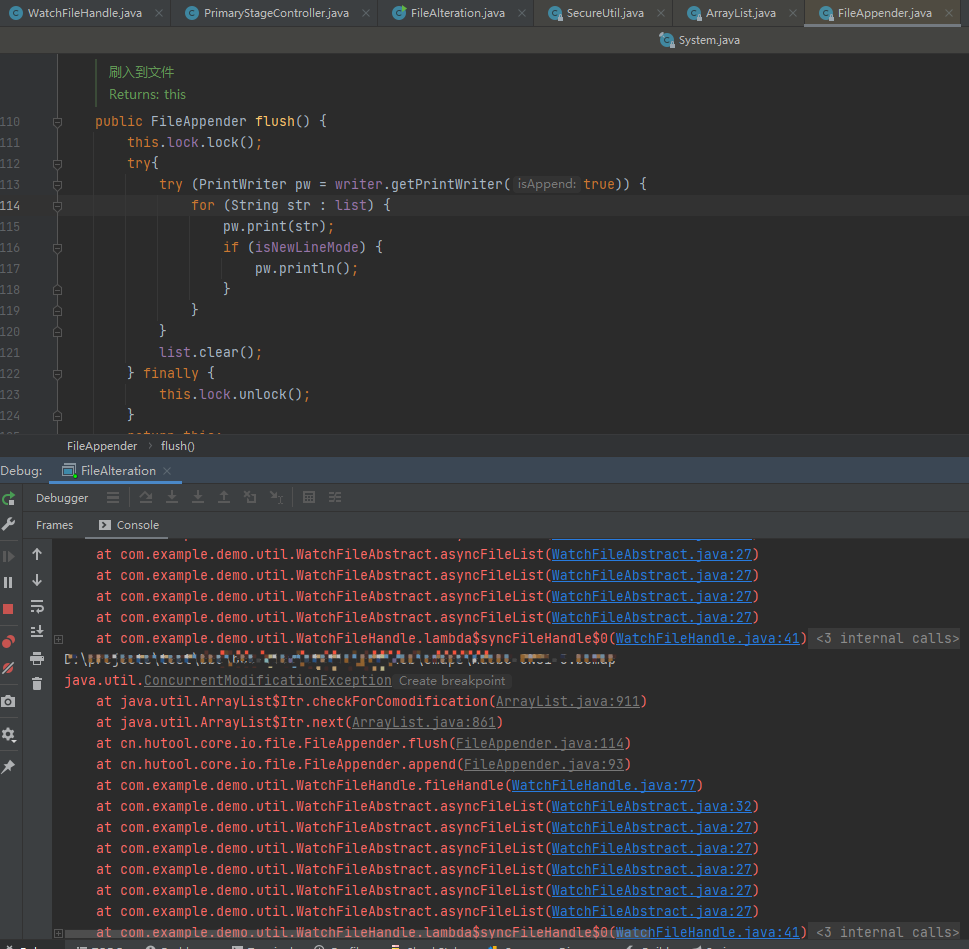The height and width of the screenshot is (949, 969).
Task: Select the Console tab
Action: (x=129, y=525)
